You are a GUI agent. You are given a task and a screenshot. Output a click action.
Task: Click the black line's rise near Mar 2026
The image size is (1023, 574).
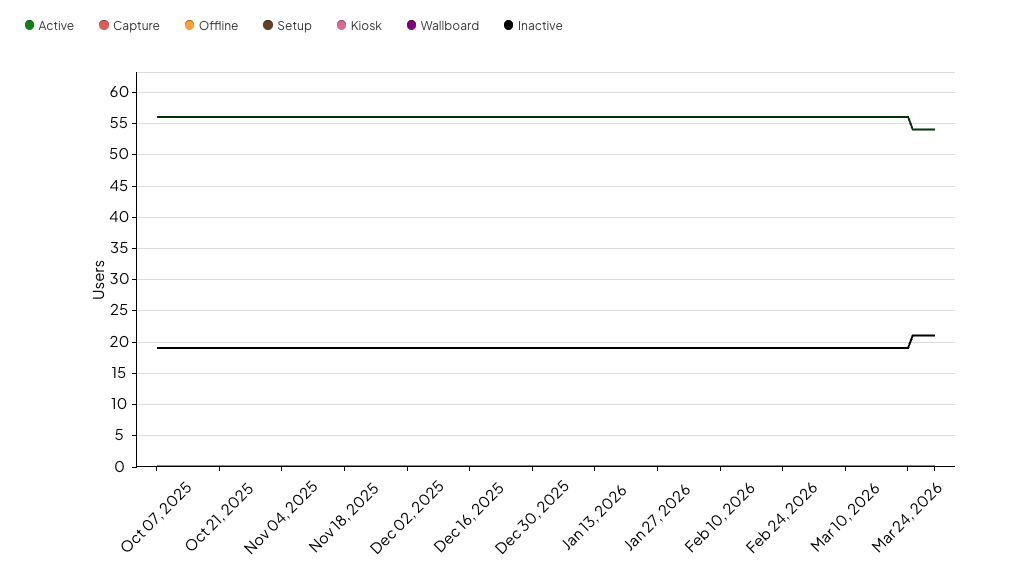[x=911, y=341]
